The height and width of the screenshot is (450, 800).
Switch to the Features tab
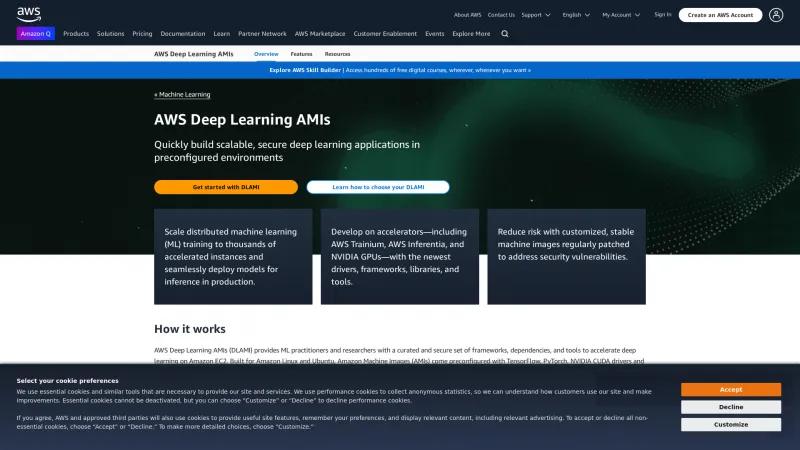click(301, 54)
